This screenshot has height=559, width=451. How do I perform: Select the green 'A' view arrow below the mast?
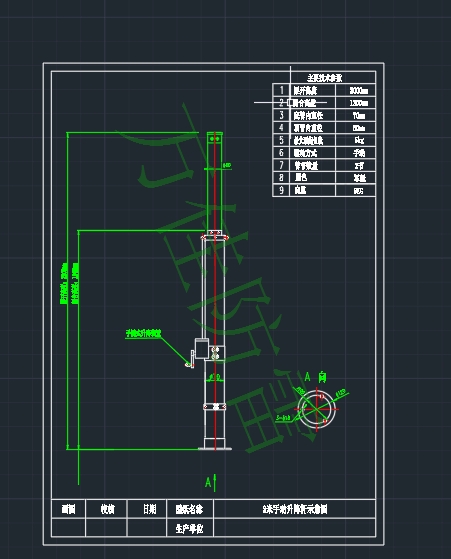coord(211,482)
